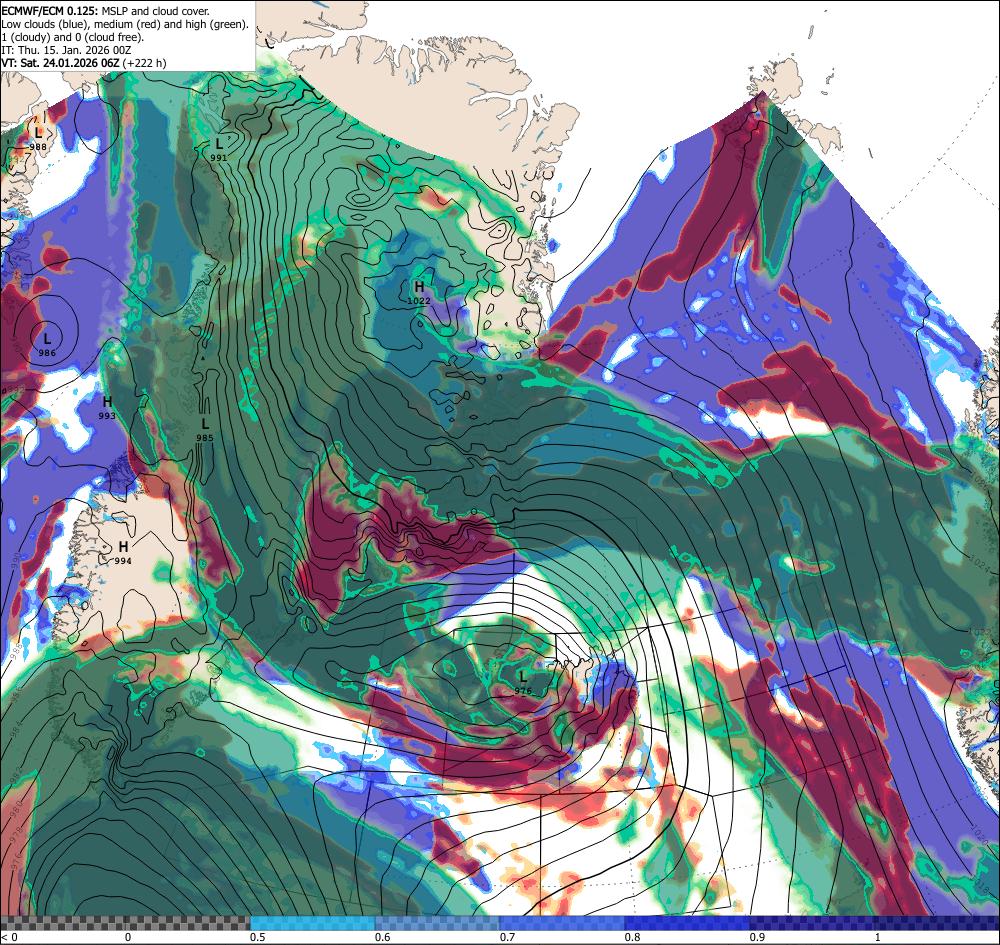Click the '0.8' legend label
The height and width of the screenshot is (945, 1000).
[633, 937]
